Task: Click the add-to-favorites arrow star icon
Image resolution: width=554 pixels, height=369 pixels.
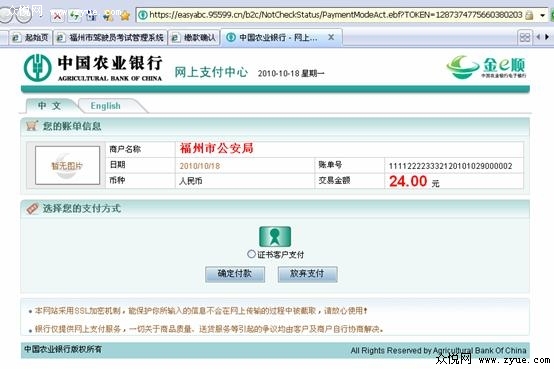Action: [x=108, y=16]
